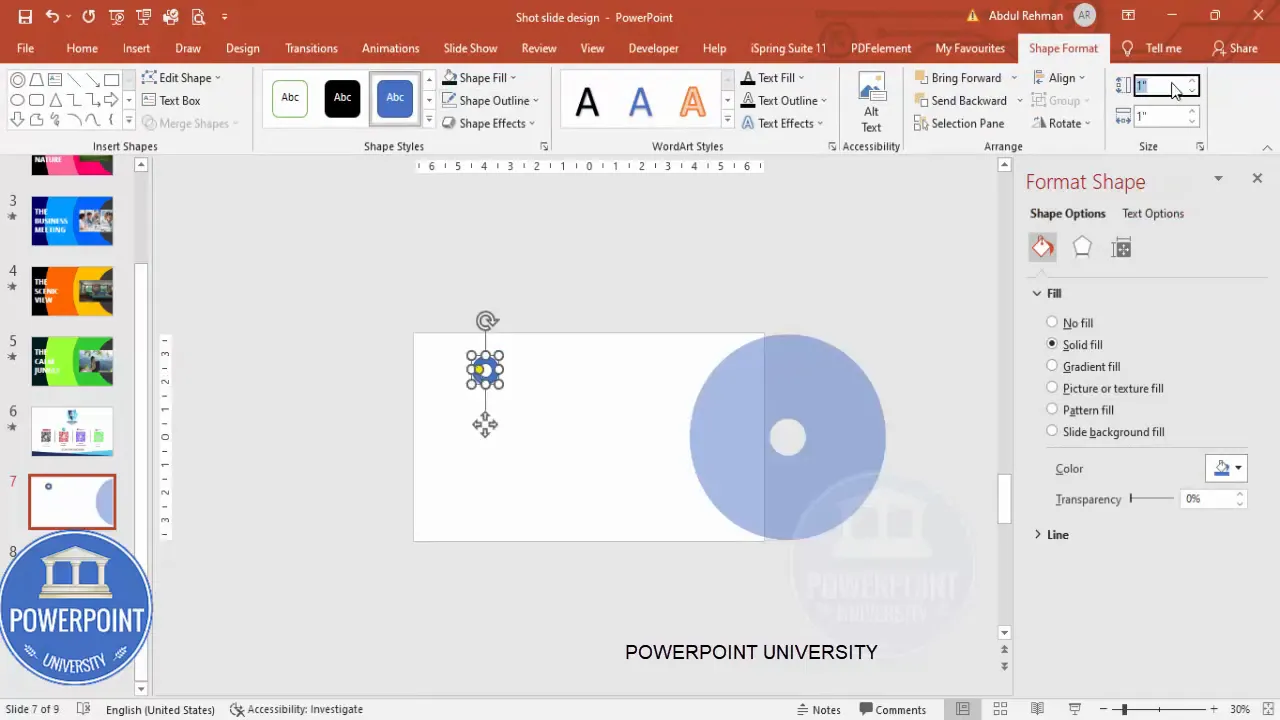Viewport: 1280px width, 720px height.
Task: Open Reading view icon in status bar
Action: pos(1037,709)
